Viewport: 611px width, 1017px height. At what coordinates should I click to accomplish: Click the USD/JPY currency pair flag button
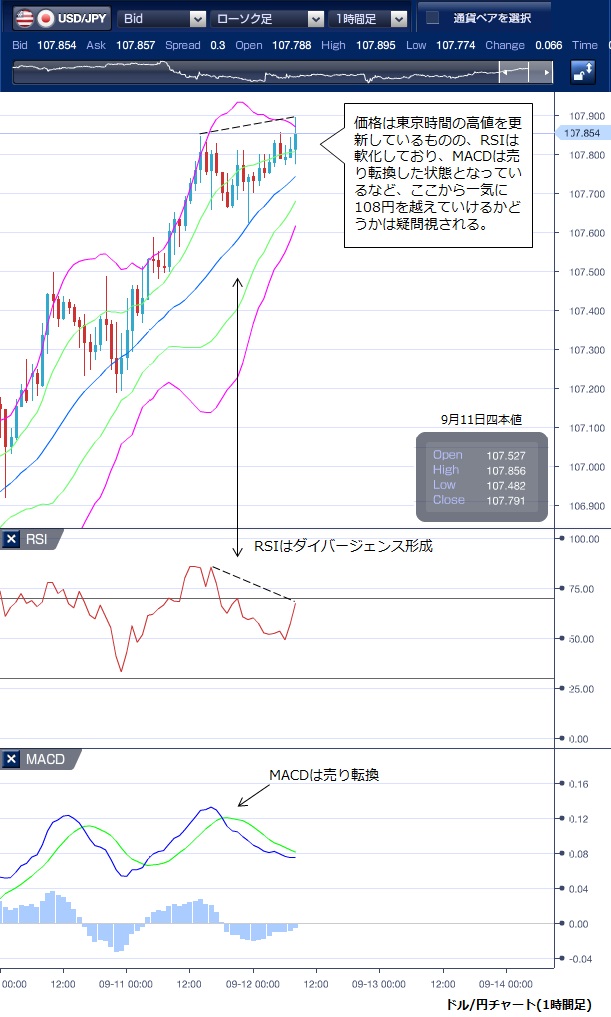click(x=46, y=18)
